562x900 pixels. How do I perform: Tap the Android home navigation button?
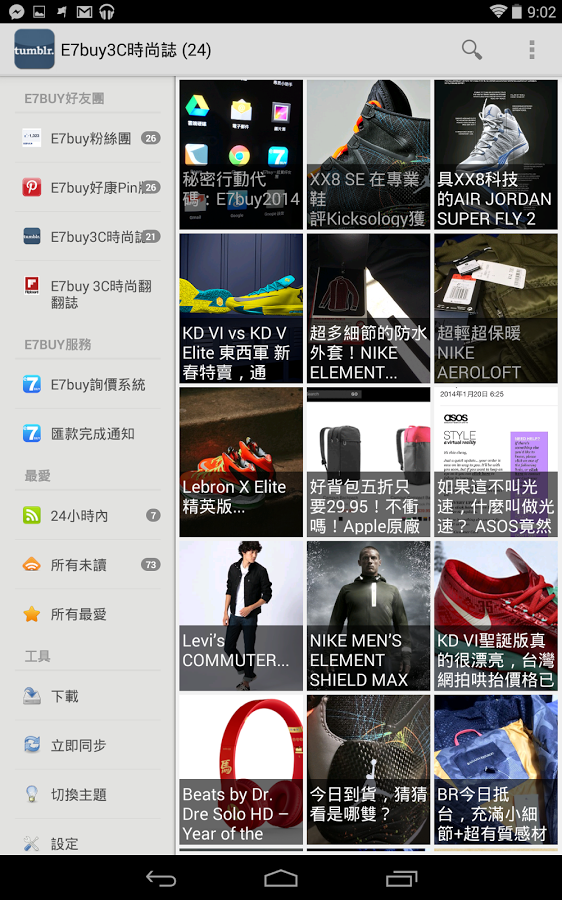pos(281,878)
